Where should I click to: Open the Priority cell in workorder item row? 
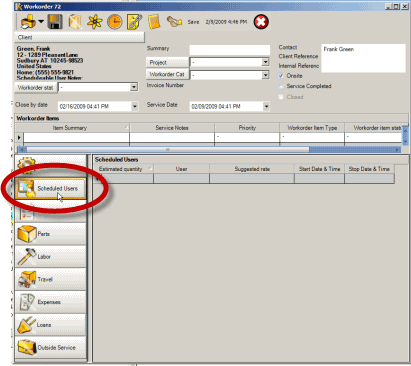(247, 138)
